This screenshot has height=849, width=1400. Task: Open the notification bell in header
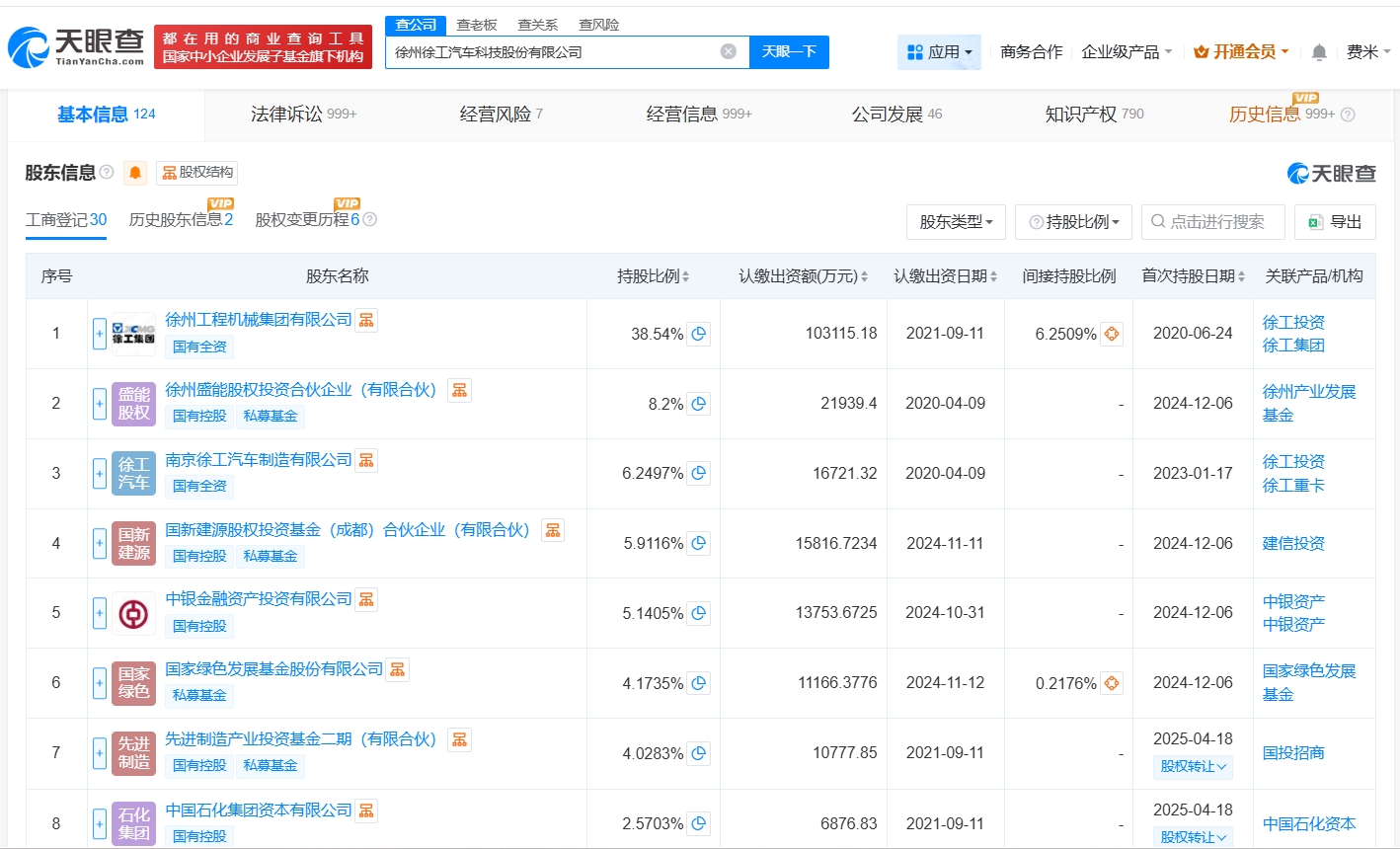[x=1319, y=52]
